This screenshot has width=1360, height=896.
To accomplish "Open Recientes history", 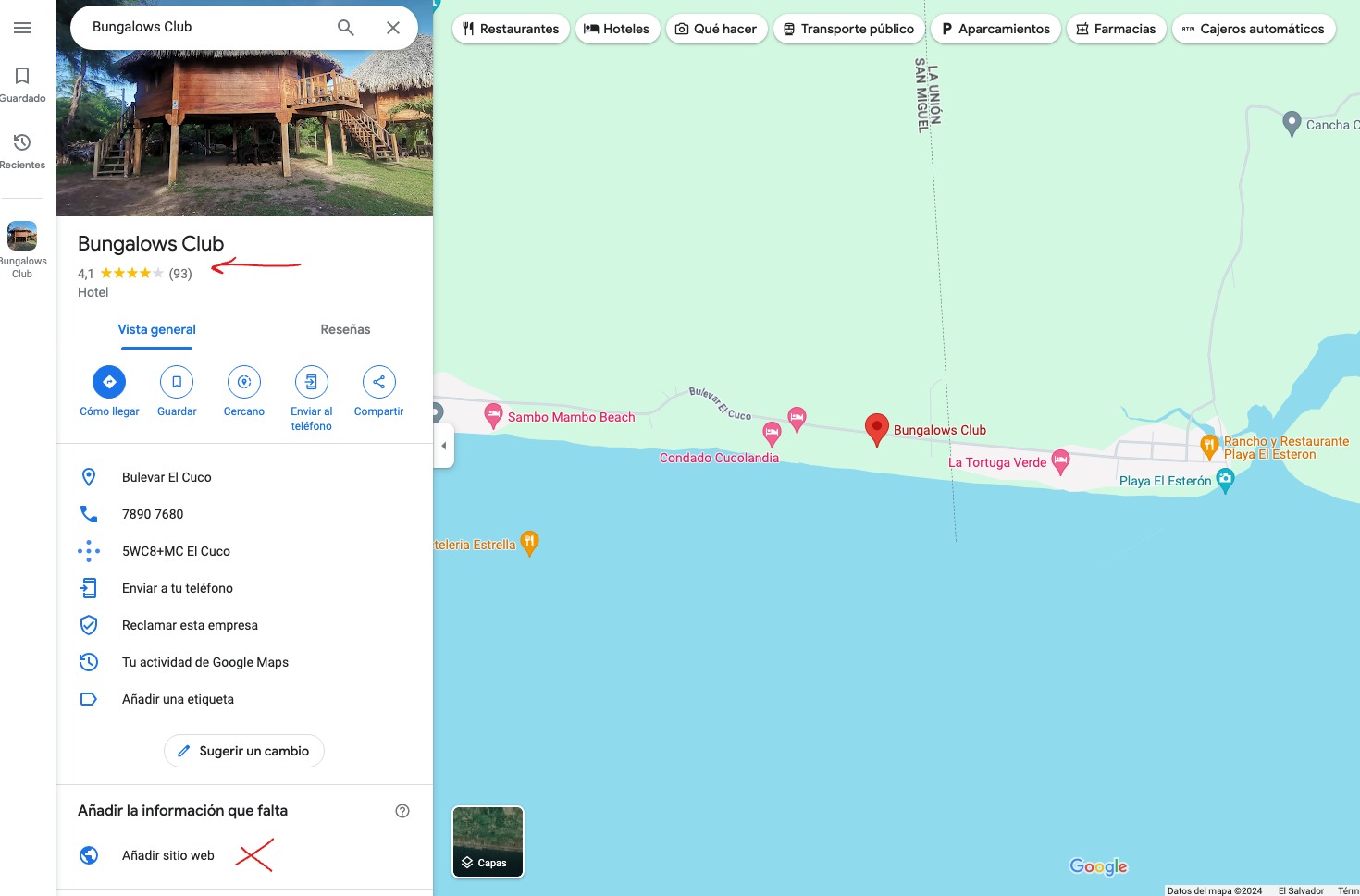I will (x=22, y=151).
